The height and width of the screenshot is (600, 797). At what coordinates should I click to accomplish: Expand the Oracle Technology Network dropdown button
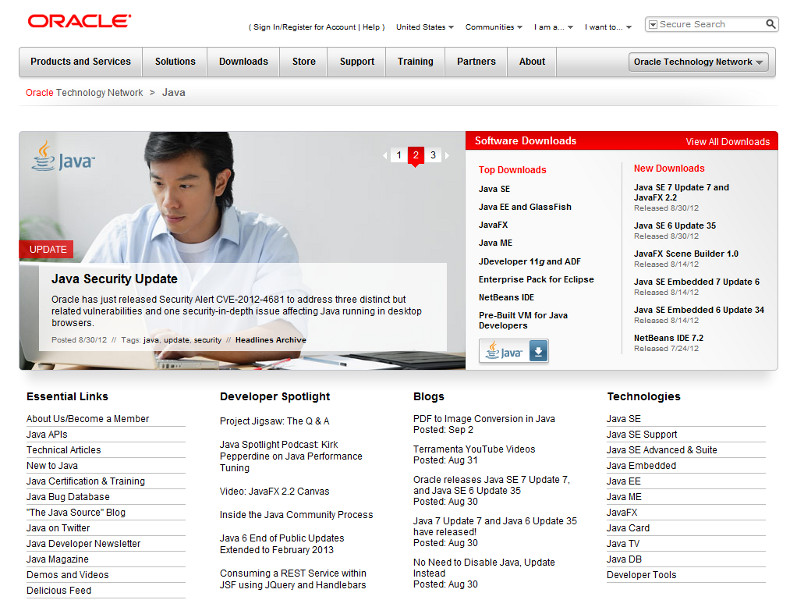point(698,62)
